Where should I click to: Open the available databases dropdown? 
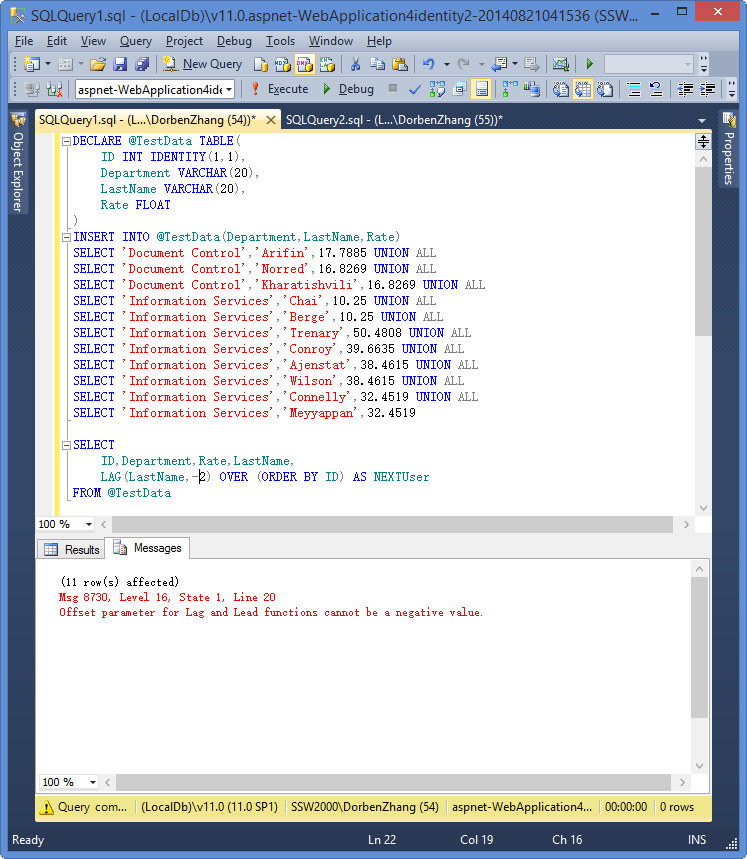(229, 89)
